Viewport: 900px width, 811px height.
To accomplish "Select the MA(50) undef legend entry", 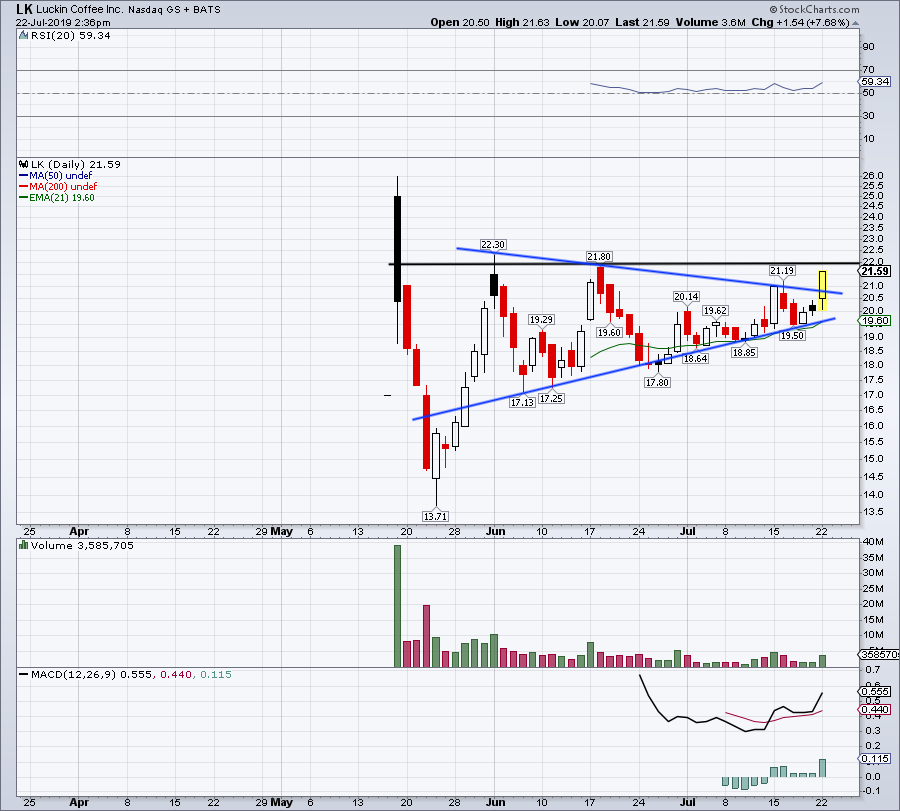I will coord(55,176).
